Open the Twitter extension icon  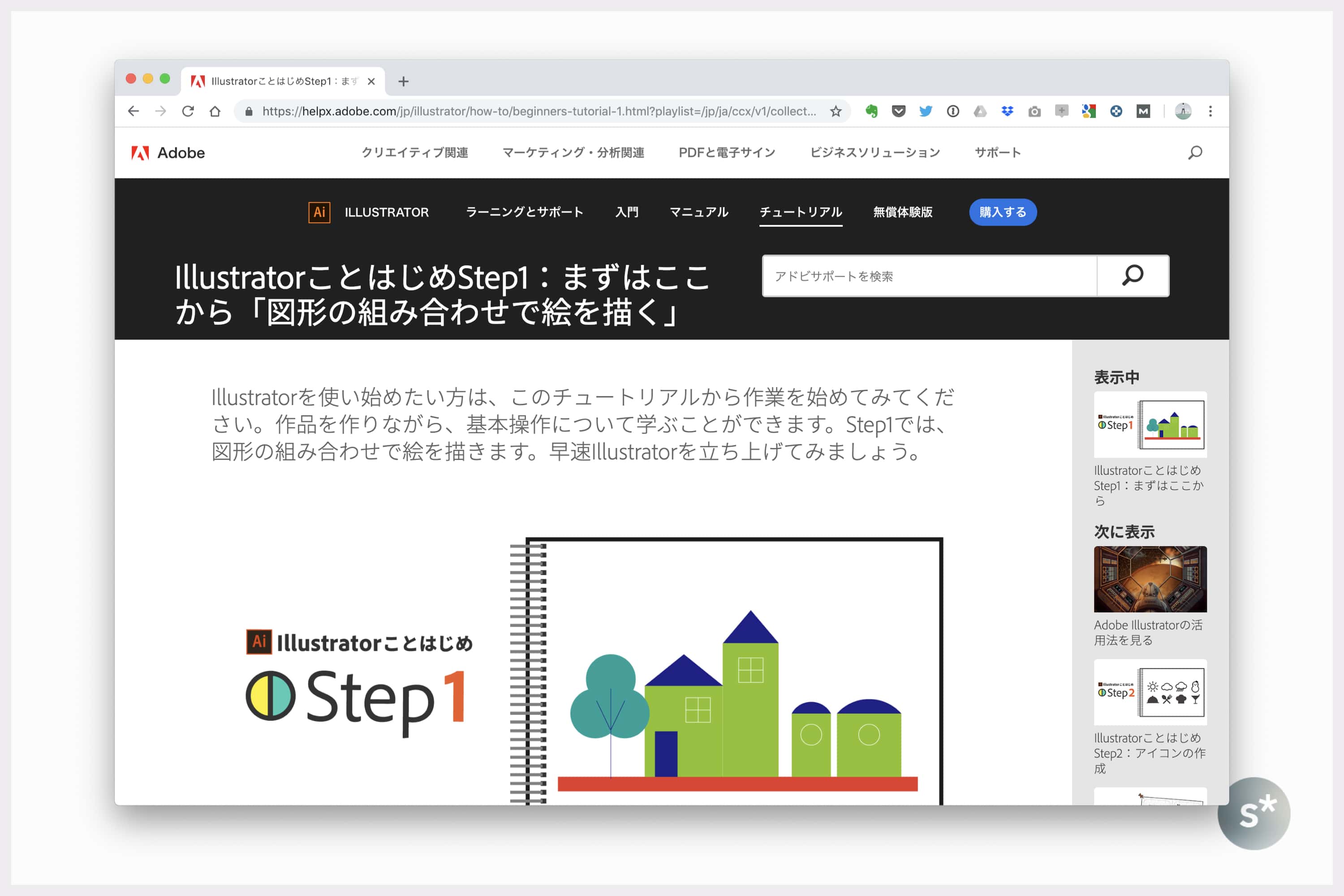tap(926, 112)
